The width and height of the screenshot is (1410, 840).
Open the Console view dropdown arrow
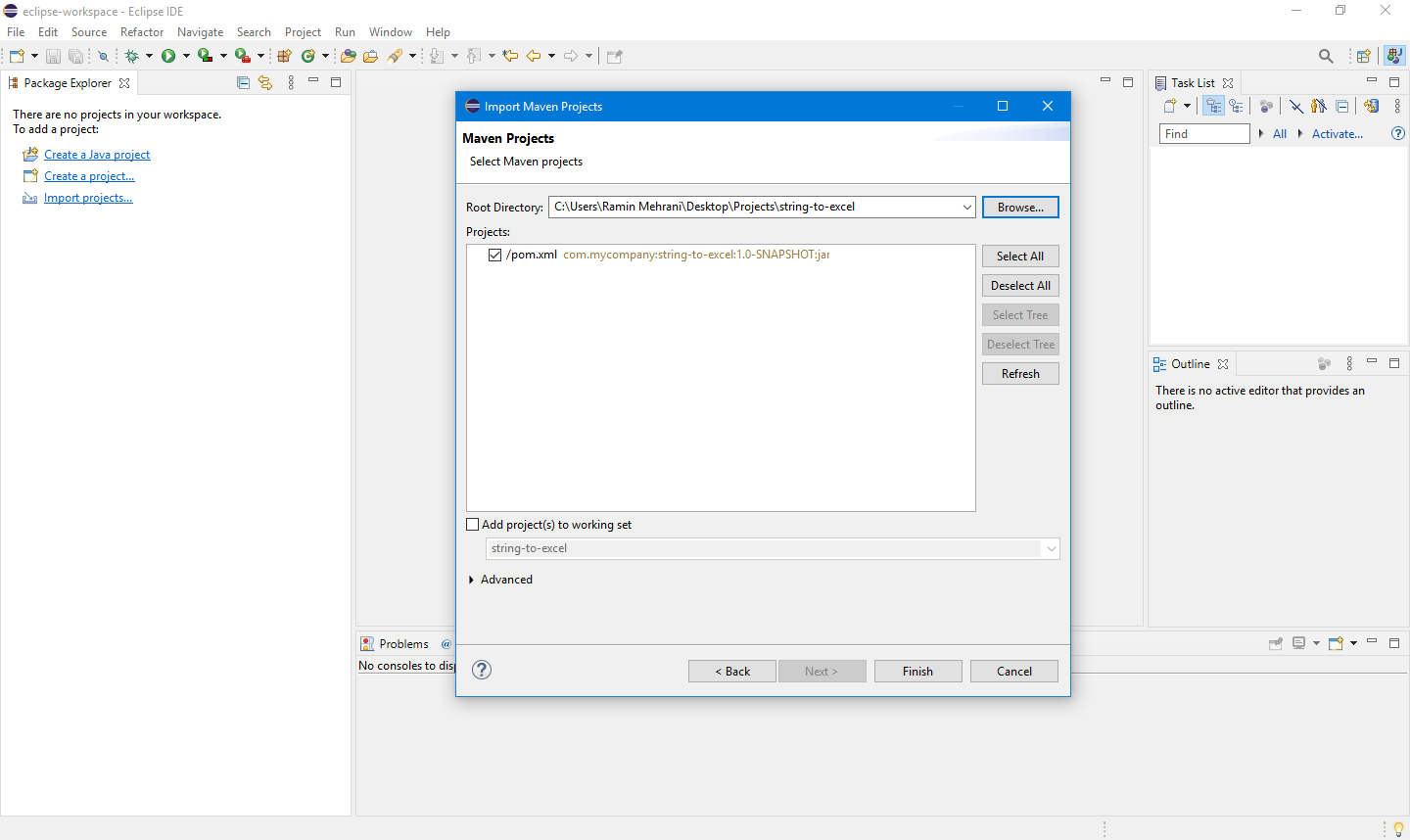point(1353,643)
